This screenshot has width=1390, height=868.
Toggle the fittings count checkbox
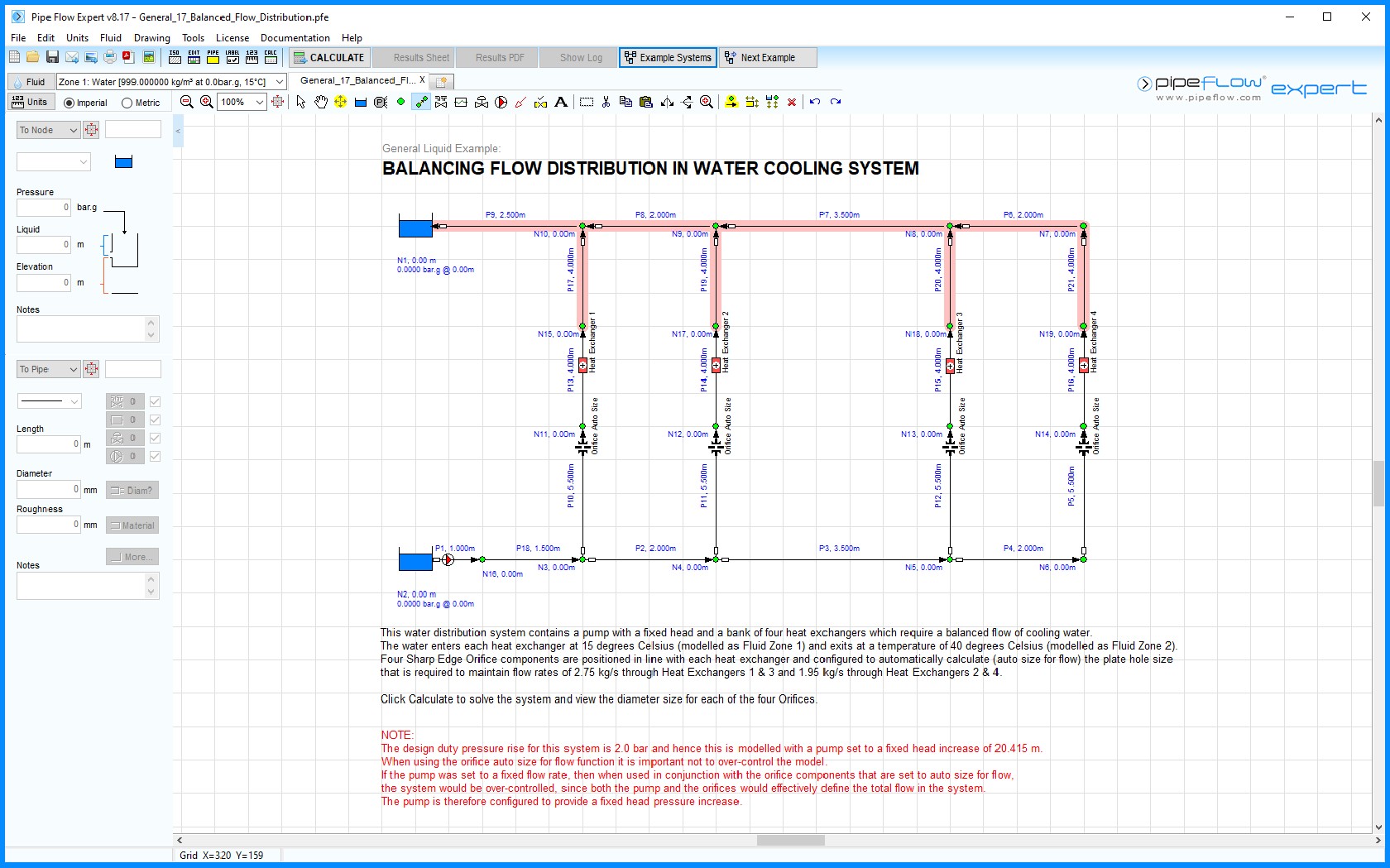(155, 401)
